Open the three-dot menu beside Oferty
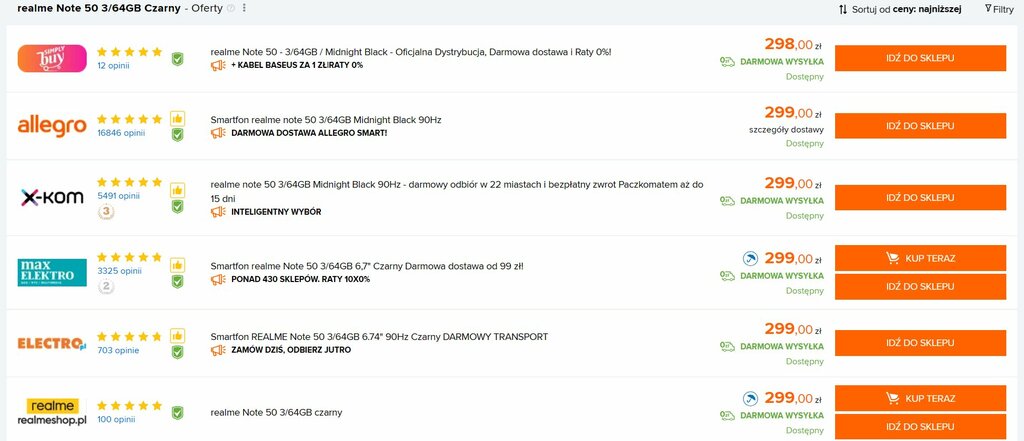This screenshot has width=1024, height=441. (x=244, y=8)
